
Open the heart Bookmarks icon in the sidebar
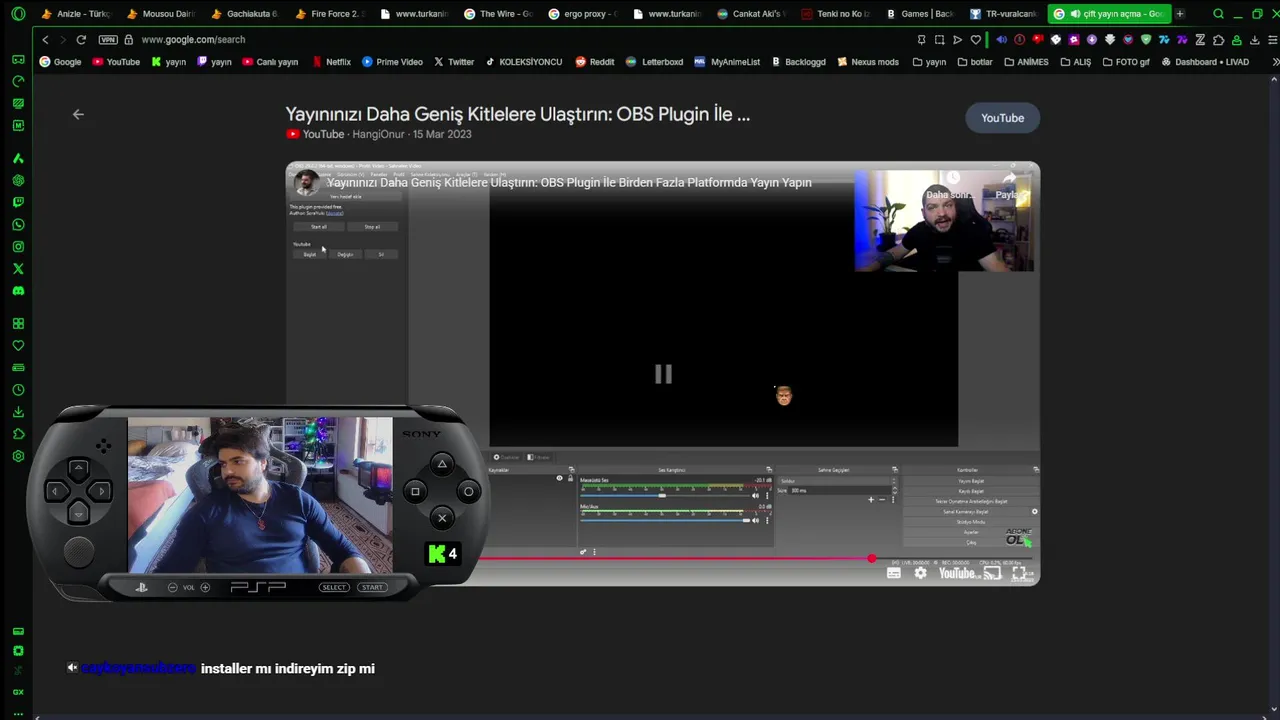coord(18,346)
